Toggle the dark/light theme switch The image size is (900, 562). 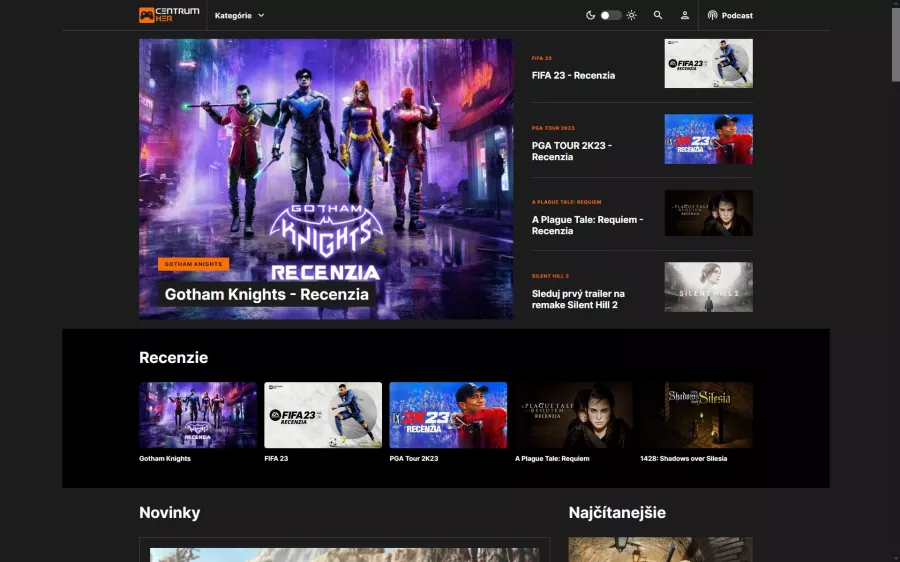point(611,15)
